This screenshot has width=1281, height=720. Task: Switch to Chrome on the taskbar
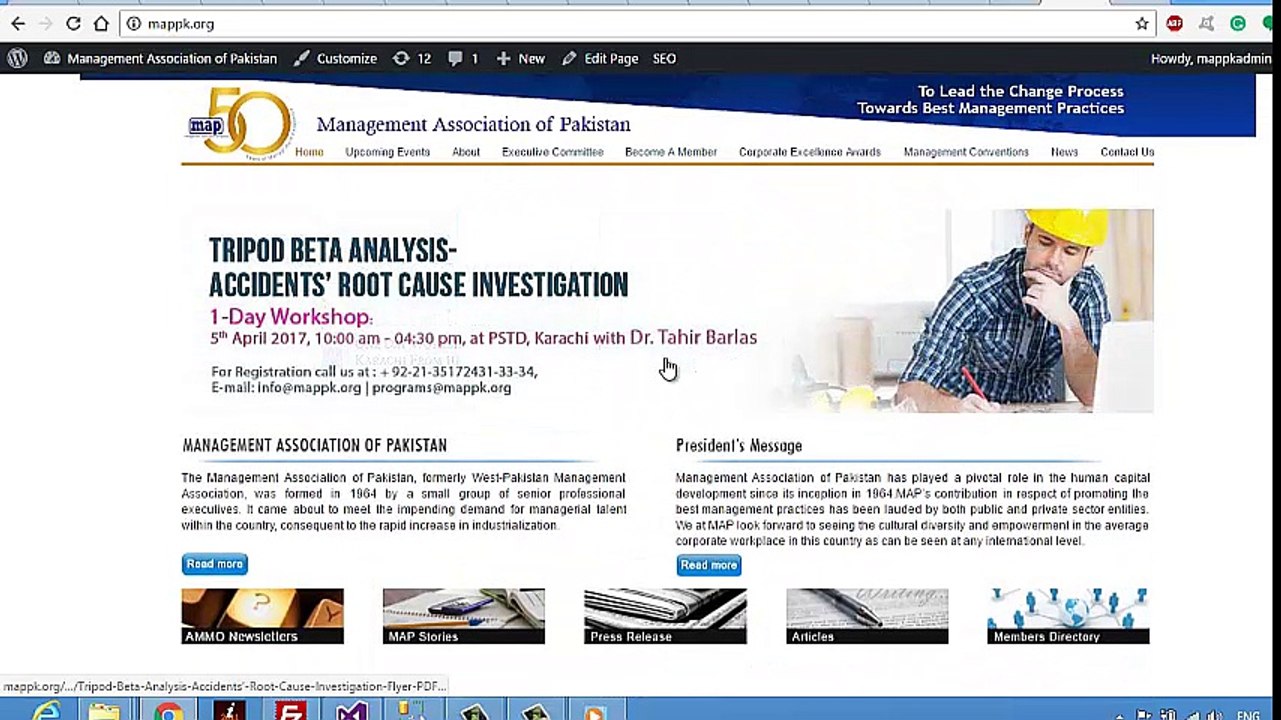coord(168,712)
